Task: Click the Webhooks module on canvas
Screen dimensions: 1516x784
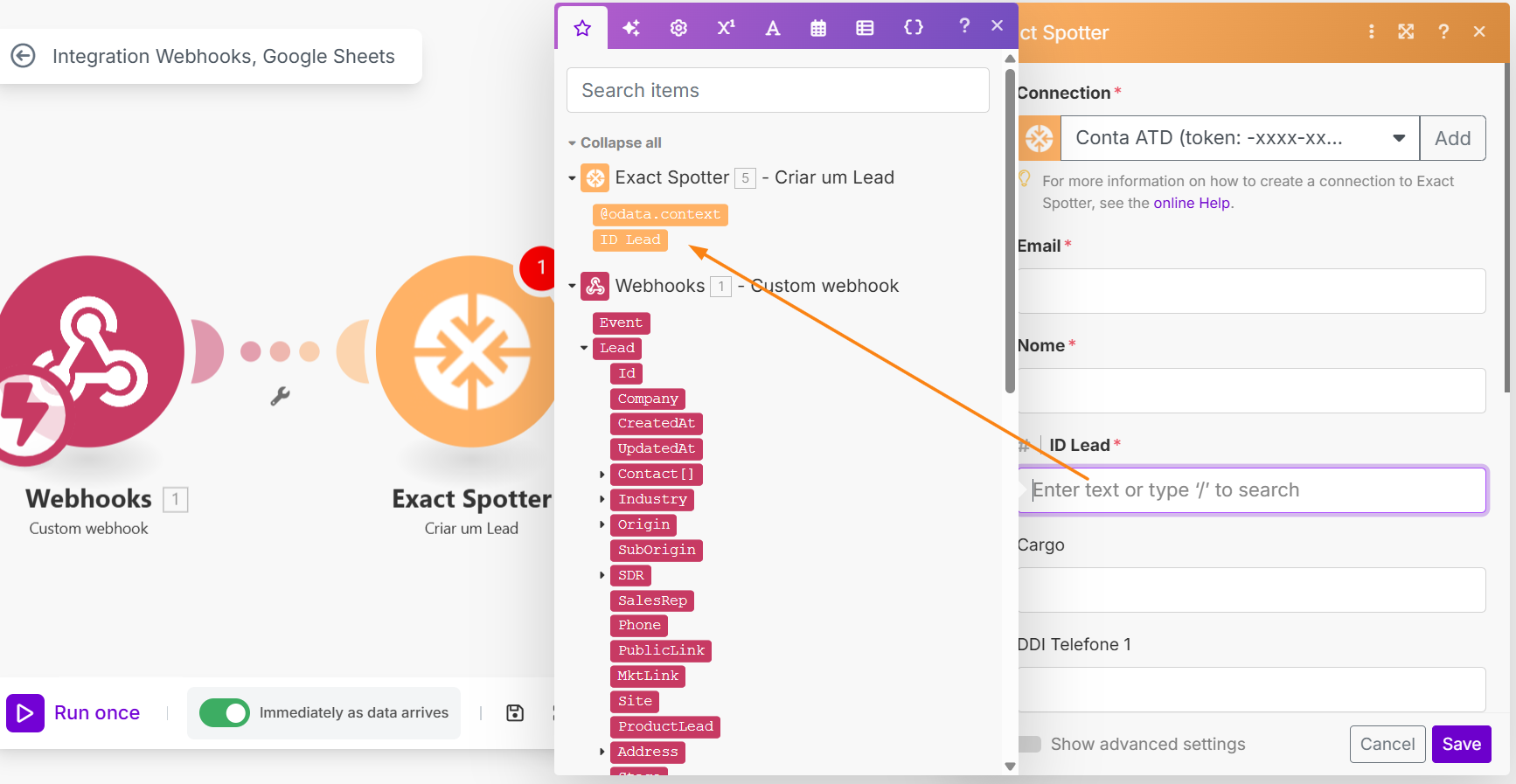Action: coord(87,351)
